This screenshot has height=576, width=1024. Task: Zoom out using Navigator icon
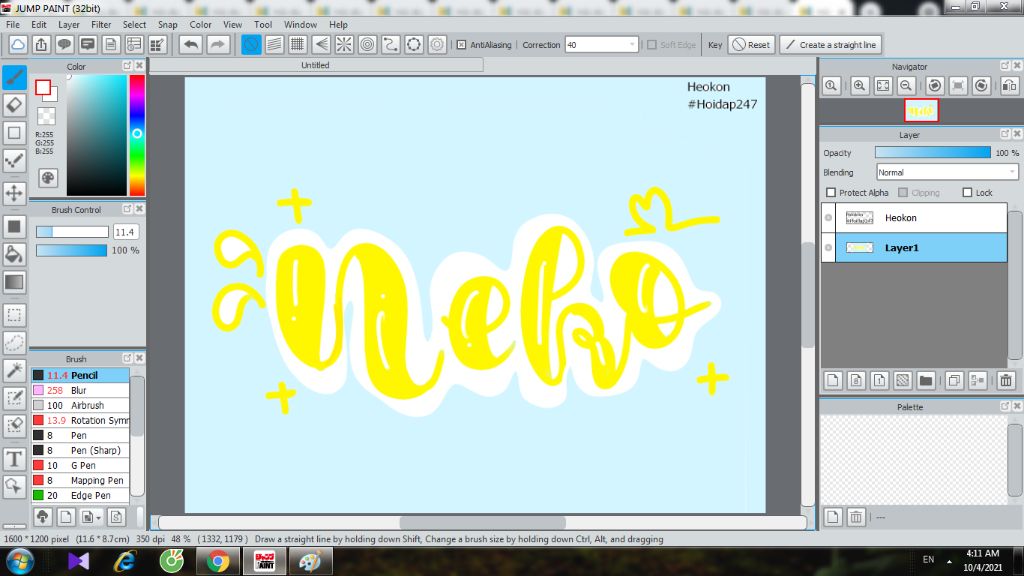(906, 86)
